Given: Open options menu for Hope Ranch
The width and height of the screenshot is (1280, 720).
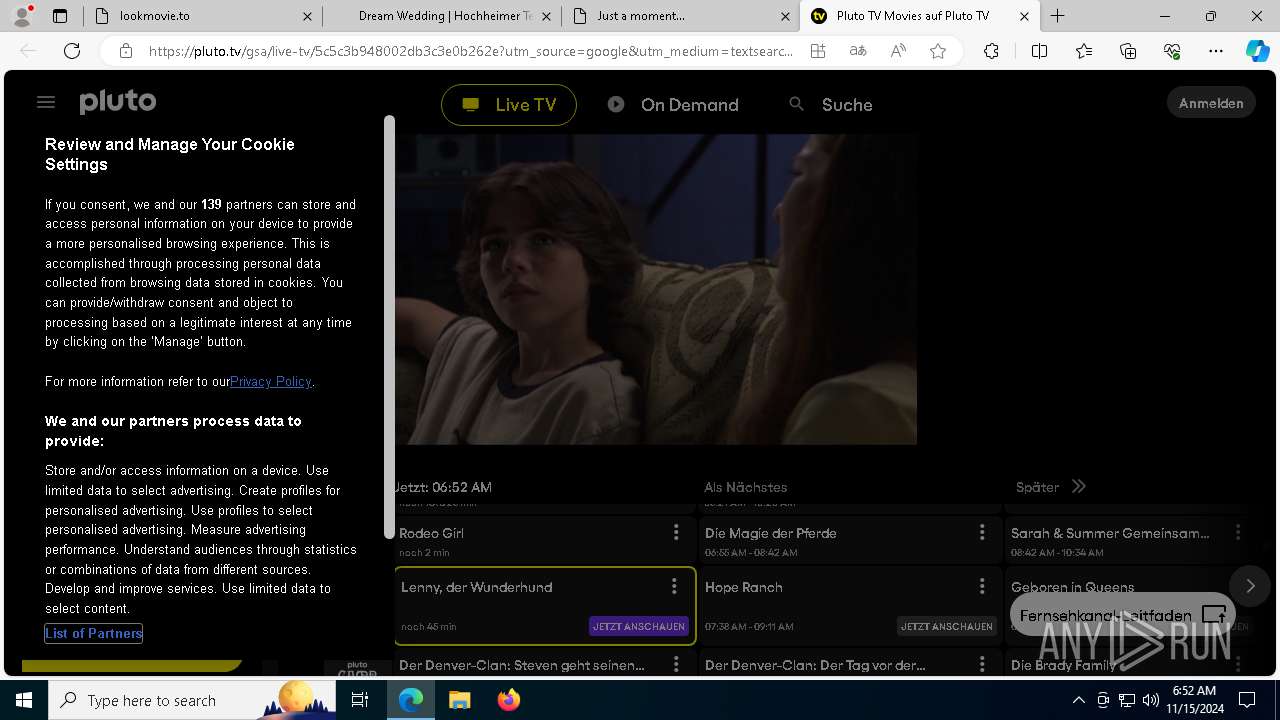Looking at the screenshot, I should 982,586.
